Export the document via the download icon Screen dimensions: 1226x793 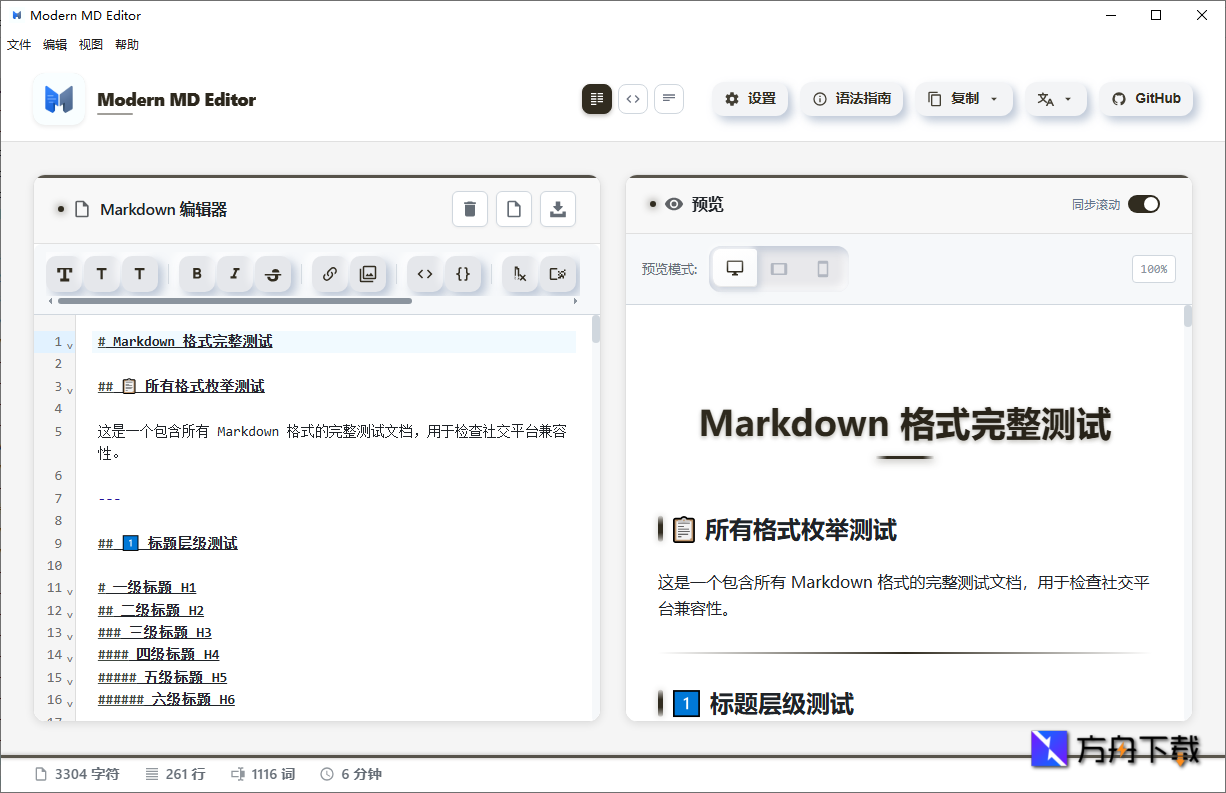pyautogui.click(x=558, y=209)
